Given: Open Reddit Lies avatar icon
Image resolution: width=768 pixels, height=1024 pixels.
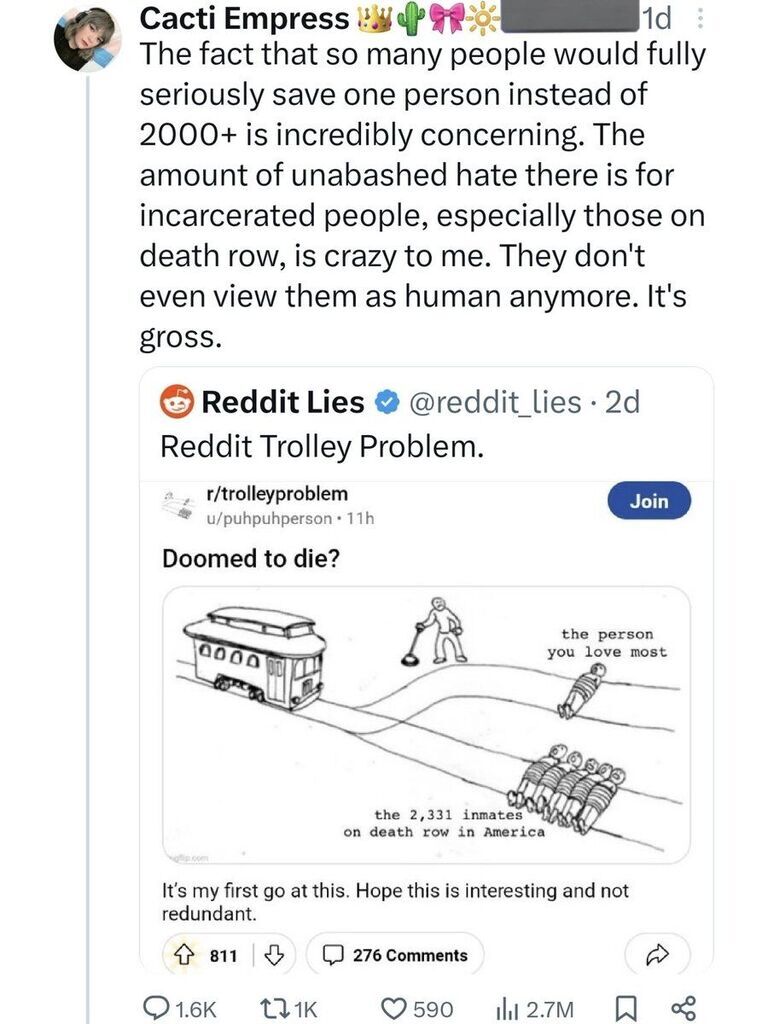Looking at the screenshot, I should pyautogui.click(x=177, y=402).
